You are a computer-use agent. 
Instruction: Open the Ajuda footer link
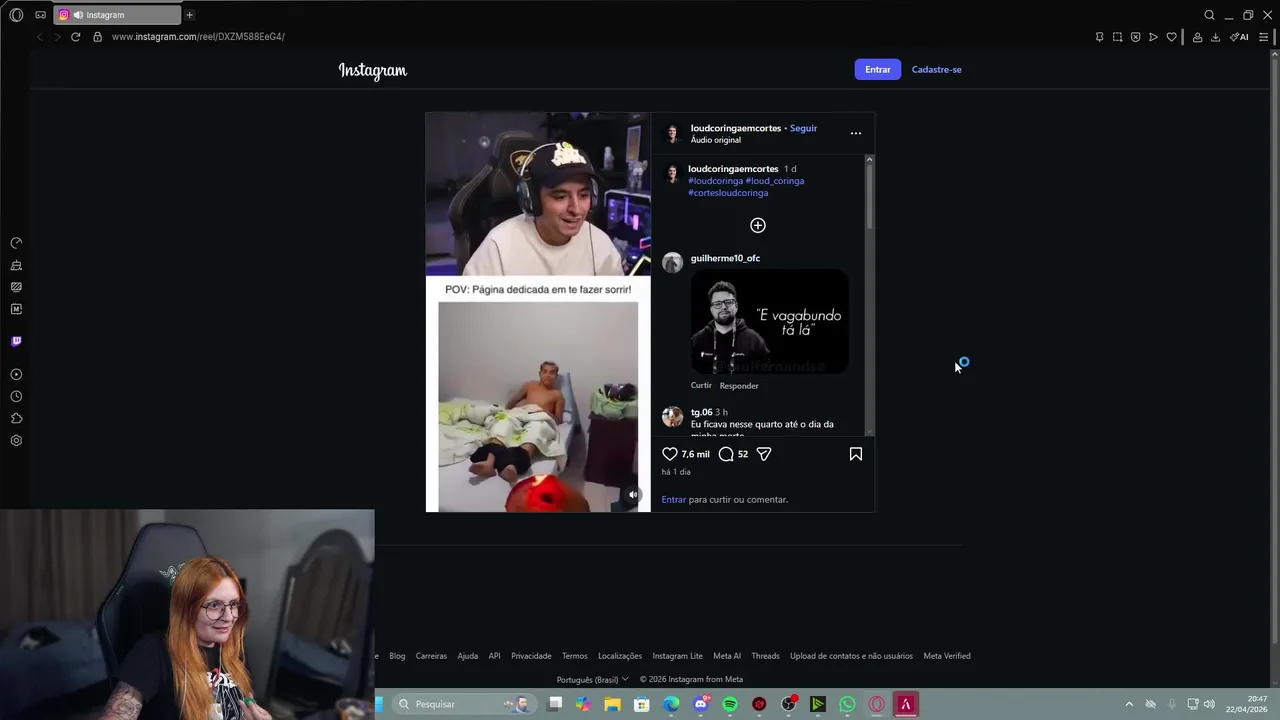(x=467, y=656)
